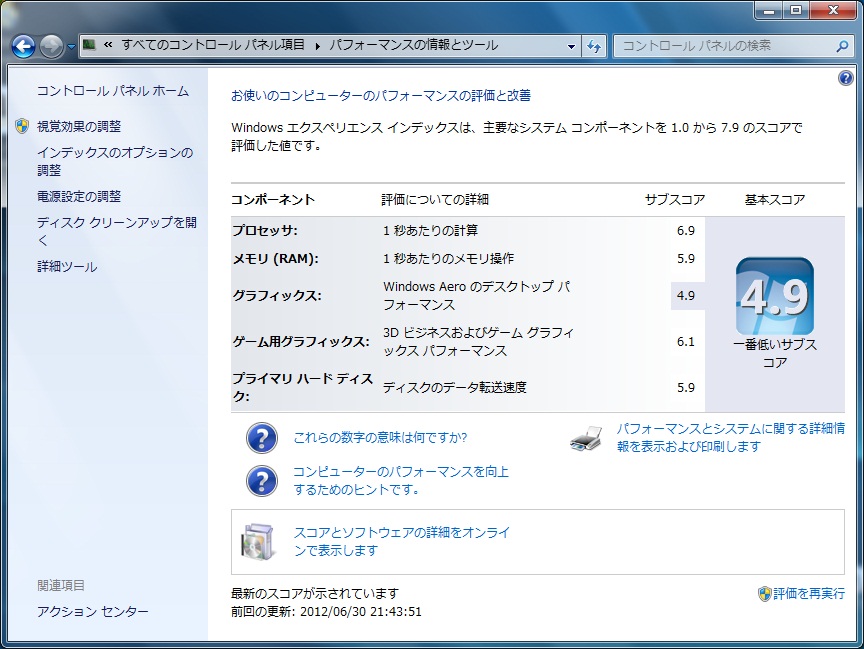Viewport: 864px width, 649px height.
Task: Click the software box icon
Action: (257, 542)
